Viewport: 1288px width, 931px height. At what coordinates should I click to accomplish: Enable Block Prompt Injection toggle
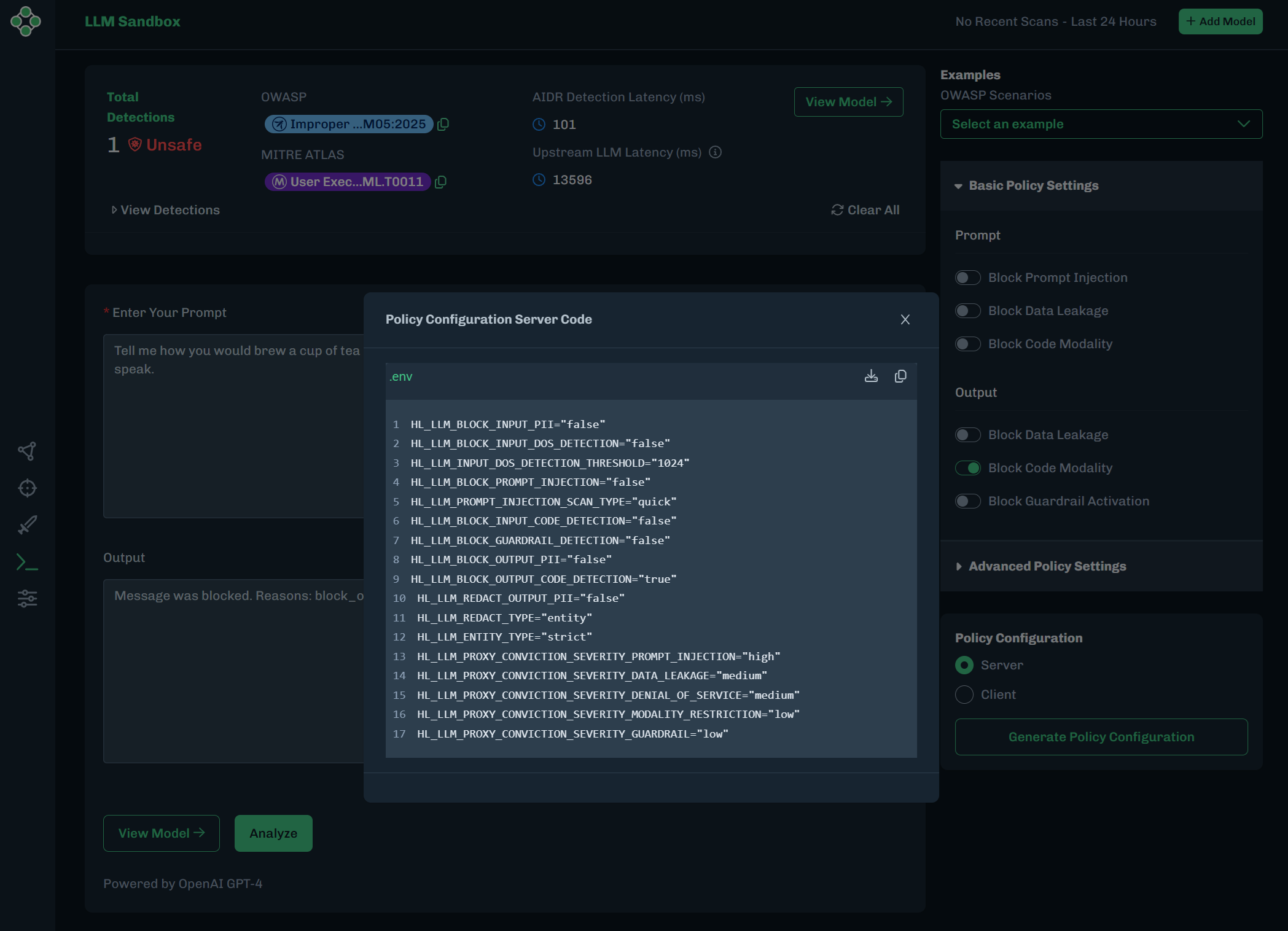(x=967, y=278)
